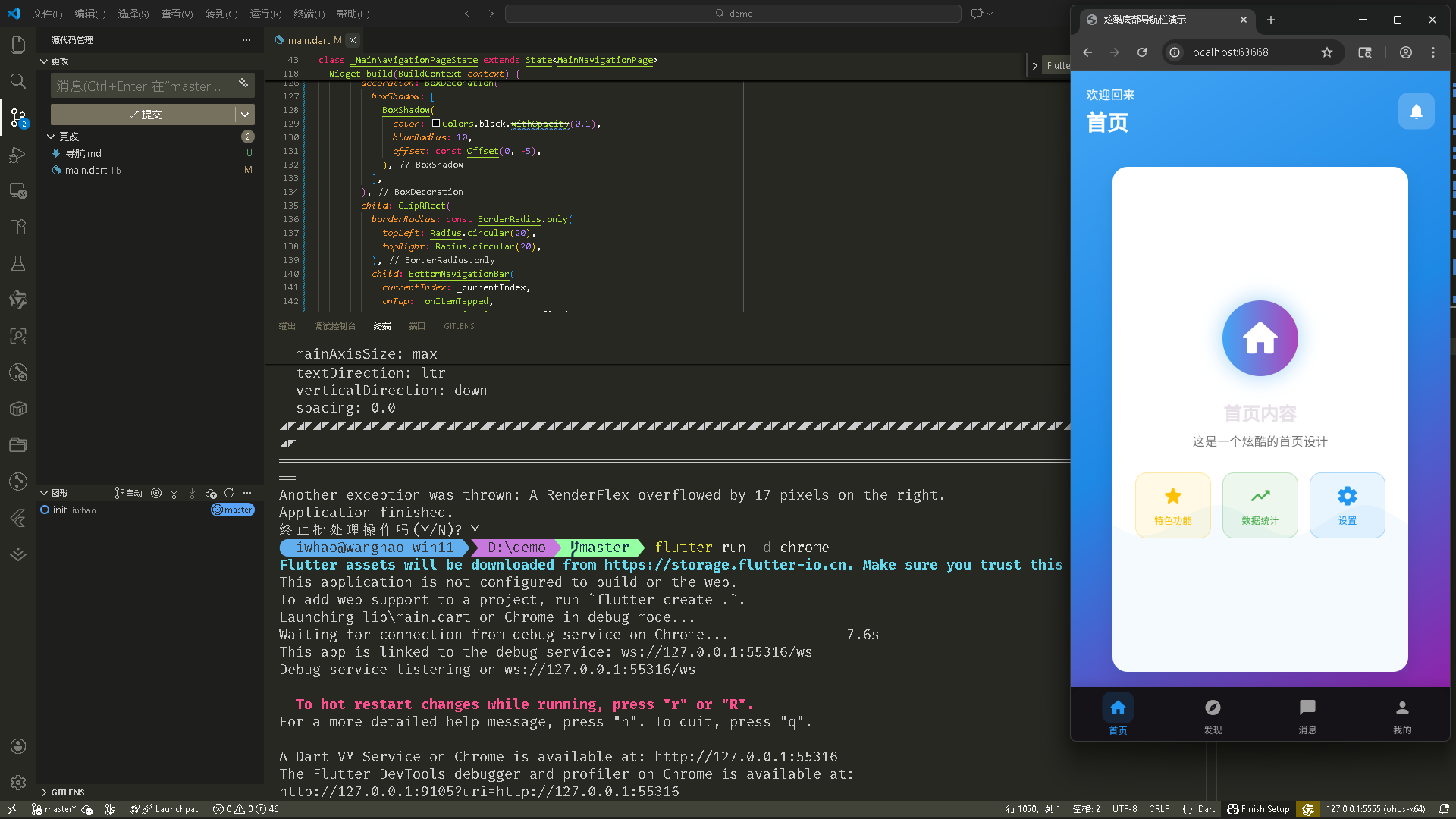Click the 提交 commit button
Image resolution: width=1456 pixels, height=819 pixels.
coord(144,115)
